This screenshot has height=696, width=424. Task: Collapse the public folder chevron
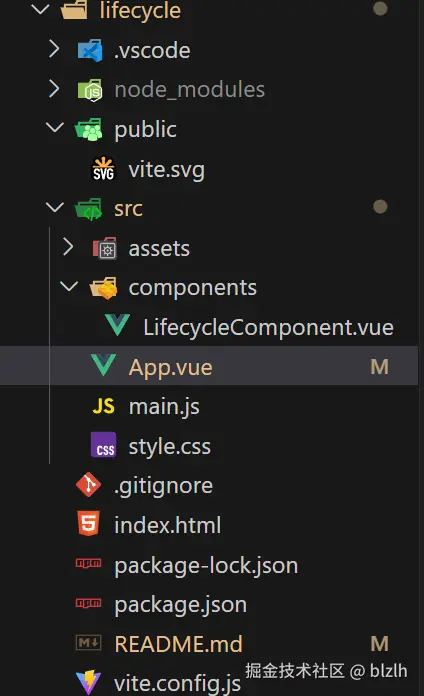[x=55, y=128]
